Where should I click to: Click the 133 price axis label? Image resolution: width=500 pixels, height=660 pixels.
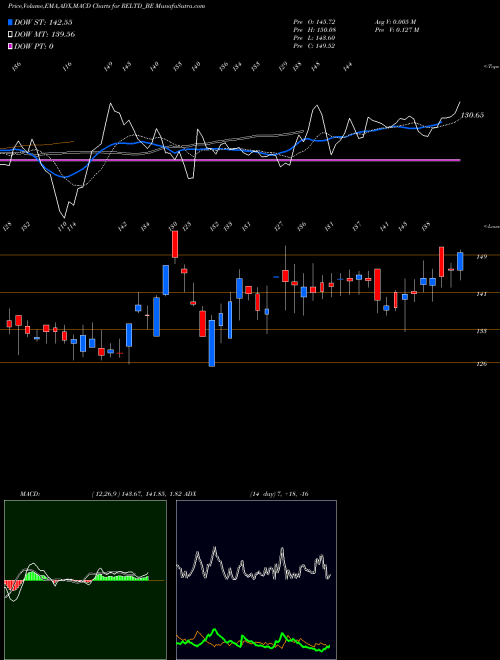482,331
